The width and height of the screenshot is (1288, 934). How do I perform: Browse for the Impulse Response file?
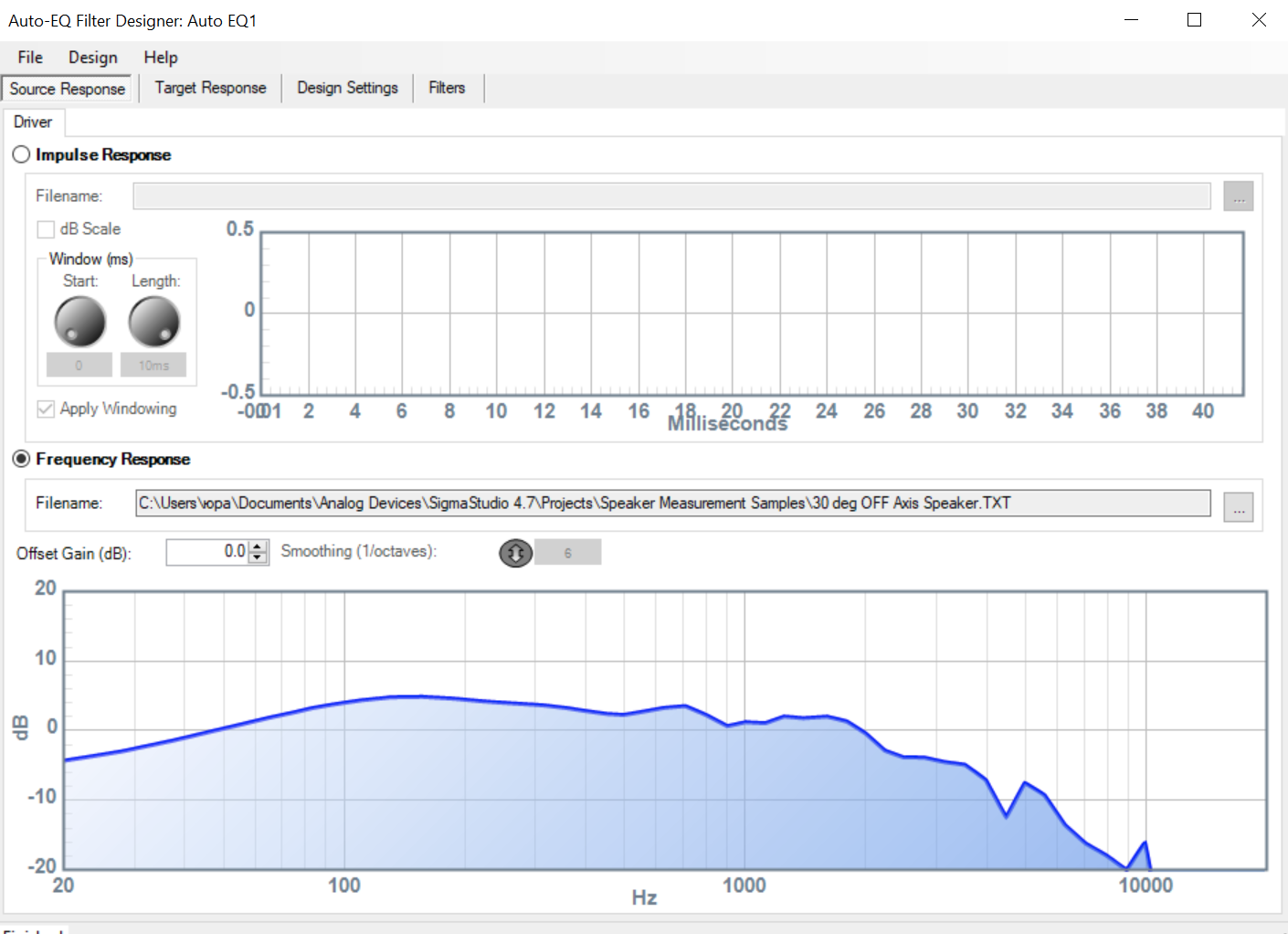pyautogui.click(x=1238, y=196)
